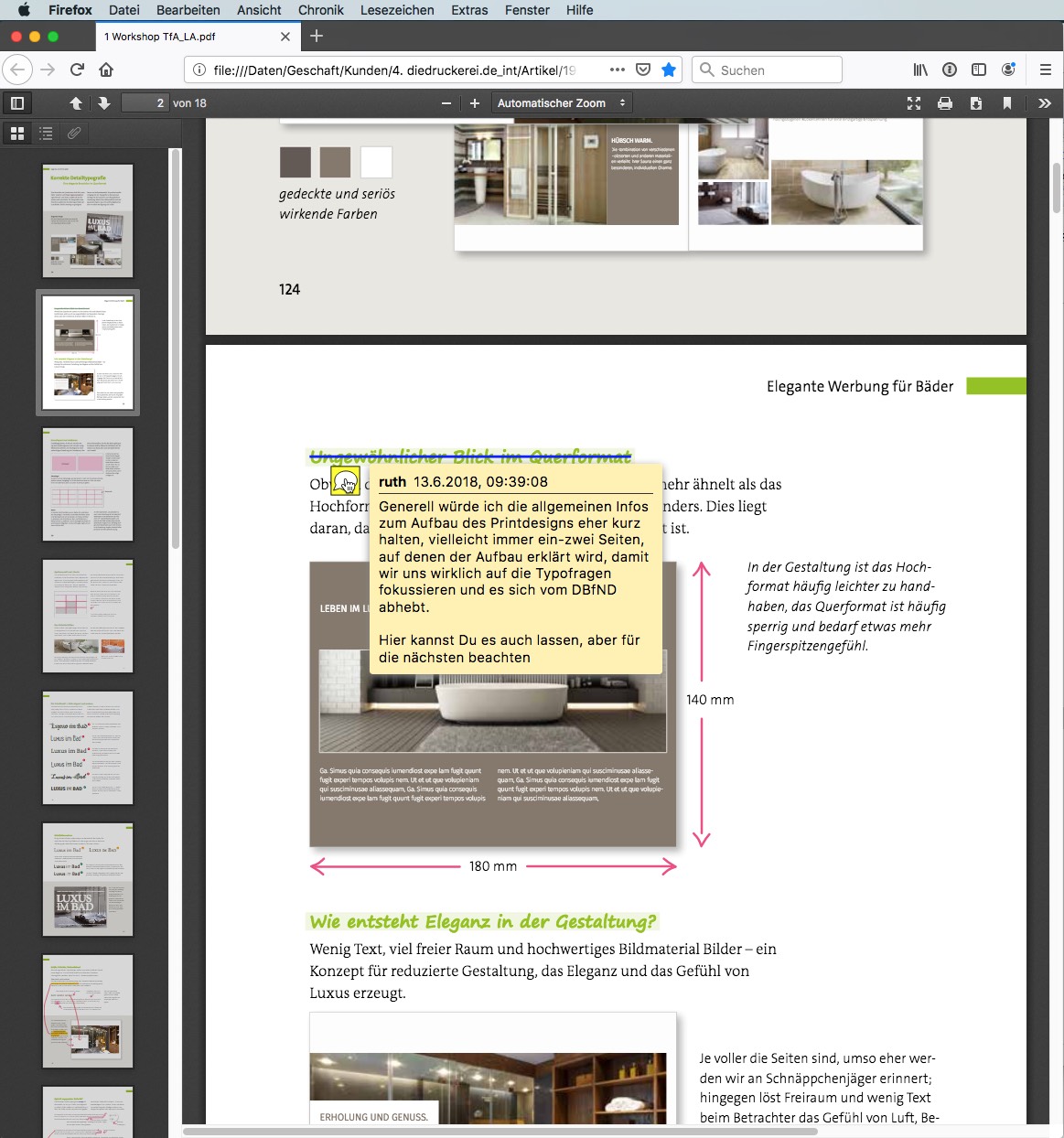Open the Automatischer Zoom dropdown
The height and width of the screenshot is (1138, 1064).
(561, 103)
